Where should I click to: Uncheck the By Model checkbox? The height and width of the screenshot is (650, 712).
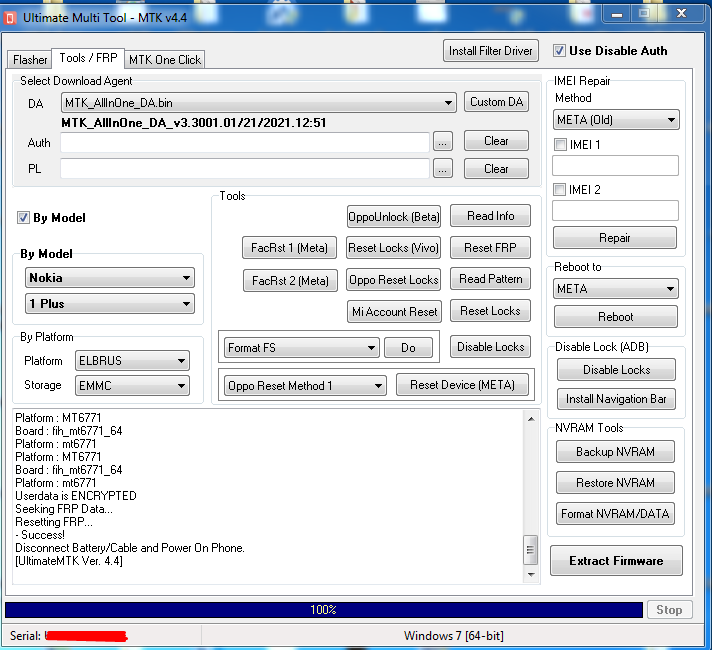(23, 218)
